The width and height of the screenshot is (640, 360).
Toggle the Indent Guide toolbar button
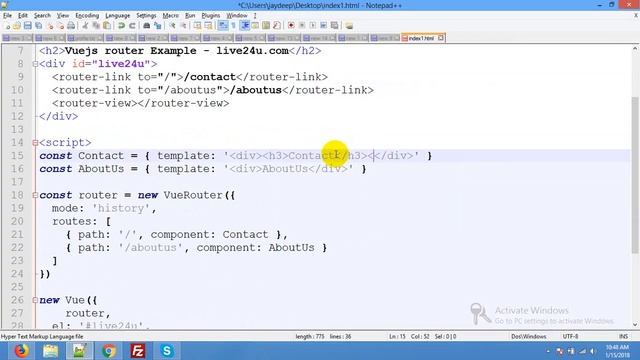tap(245, 26)
